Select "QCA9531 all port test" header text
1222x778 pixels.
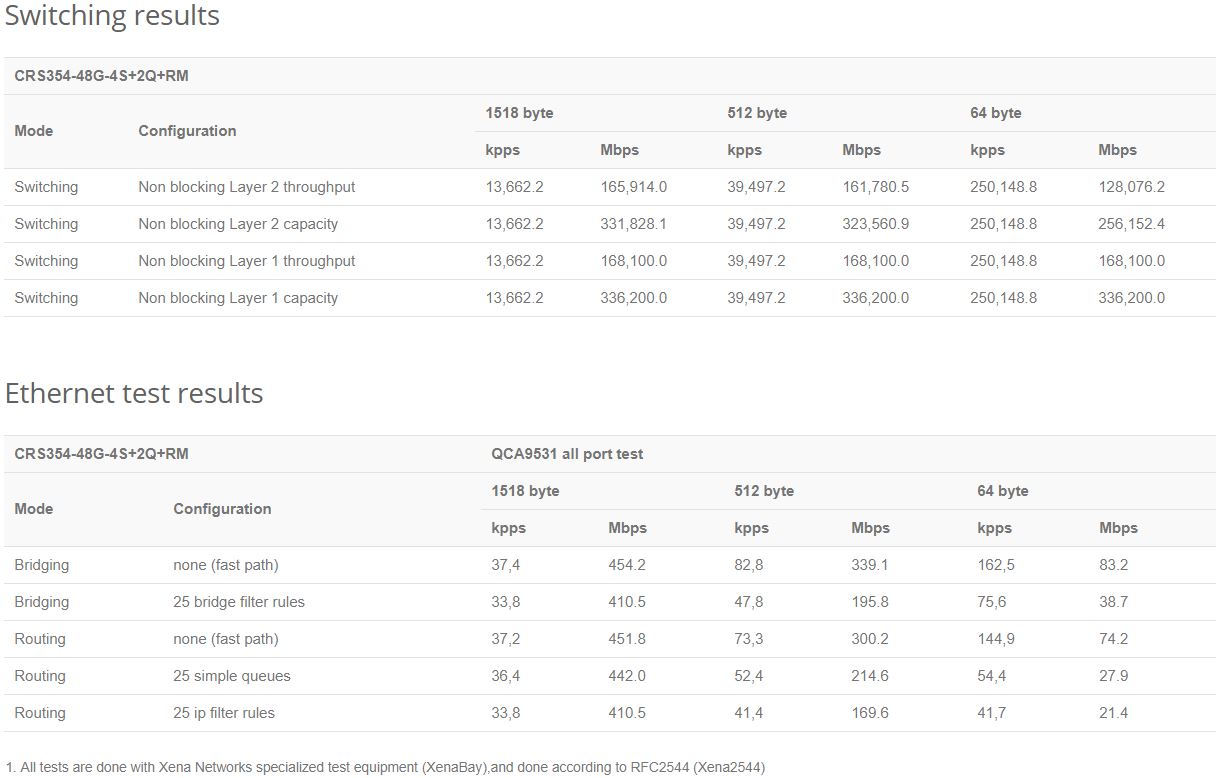tap(567, 454)
